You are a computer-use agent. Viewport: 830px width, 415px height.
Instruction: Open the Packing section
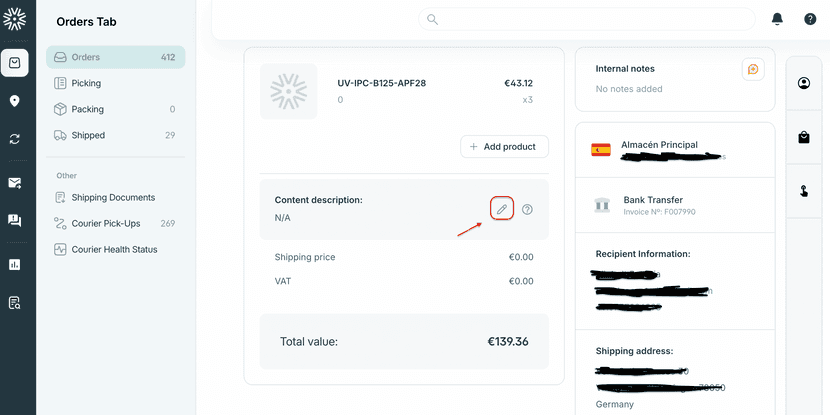pyautogui.click(x=88, y=109)
